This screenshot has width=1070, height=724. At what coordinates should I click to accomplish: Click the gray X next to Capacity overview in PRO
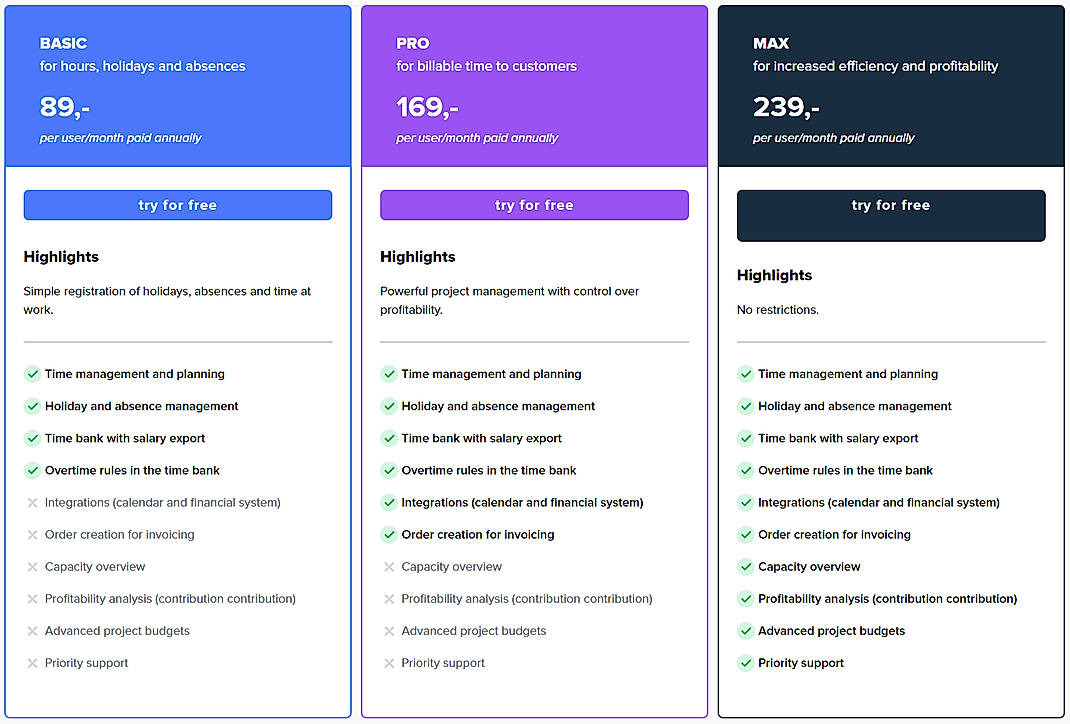click(x=388, y=567)
